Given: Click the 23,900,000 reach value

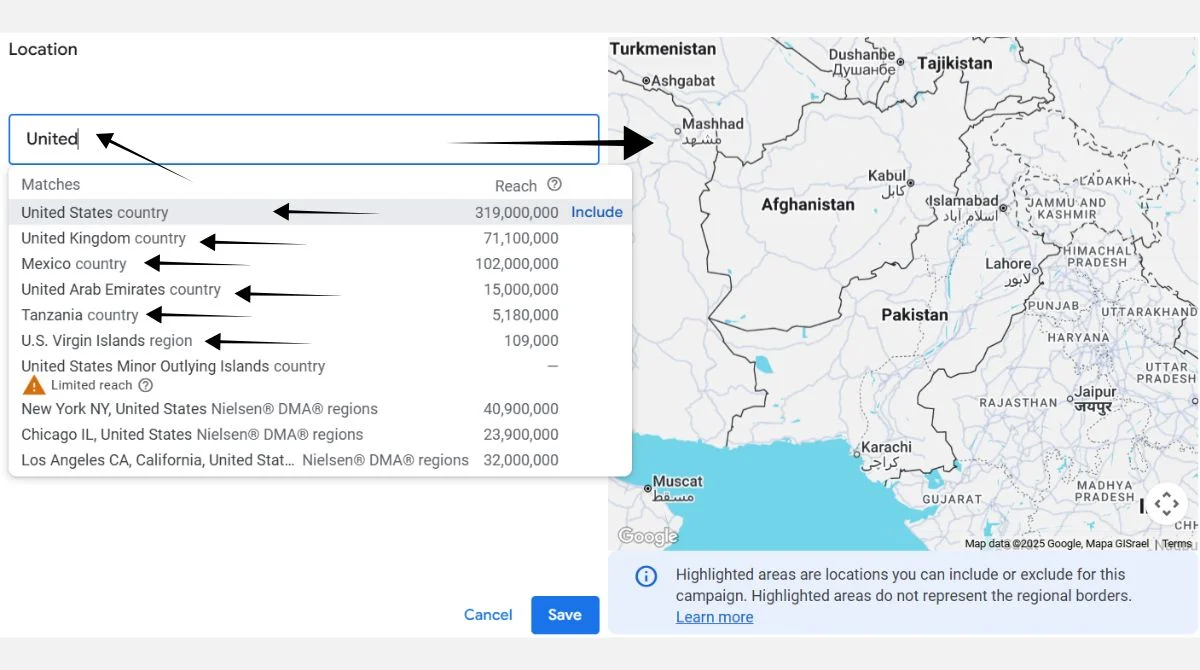Looking at the screenshot, I should click(522, 435).
